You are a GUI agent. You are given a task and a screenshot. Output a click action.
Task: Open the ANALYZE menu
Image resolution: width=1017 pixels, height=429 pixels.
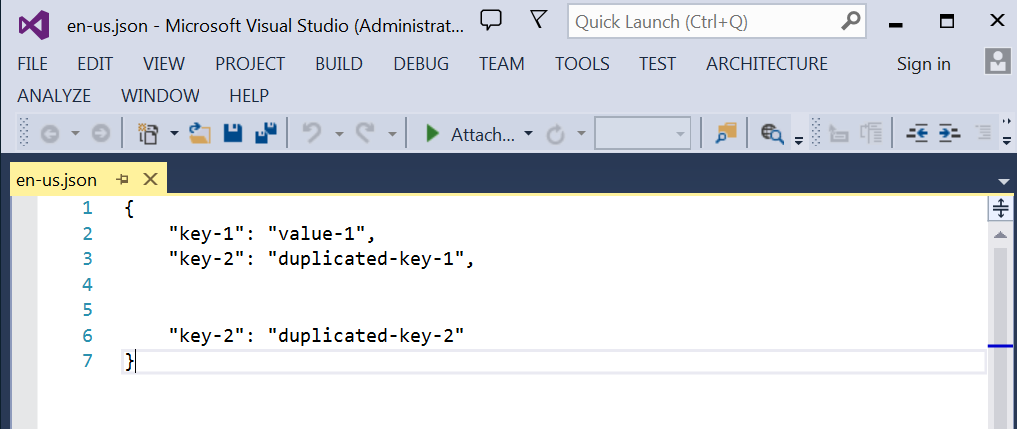54,96
